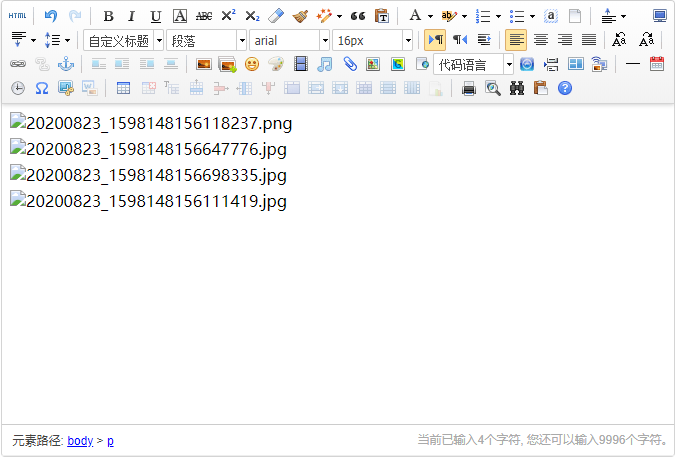Click the format eraser icon
The height and width of the screenshot is (459, 675).
277,16
